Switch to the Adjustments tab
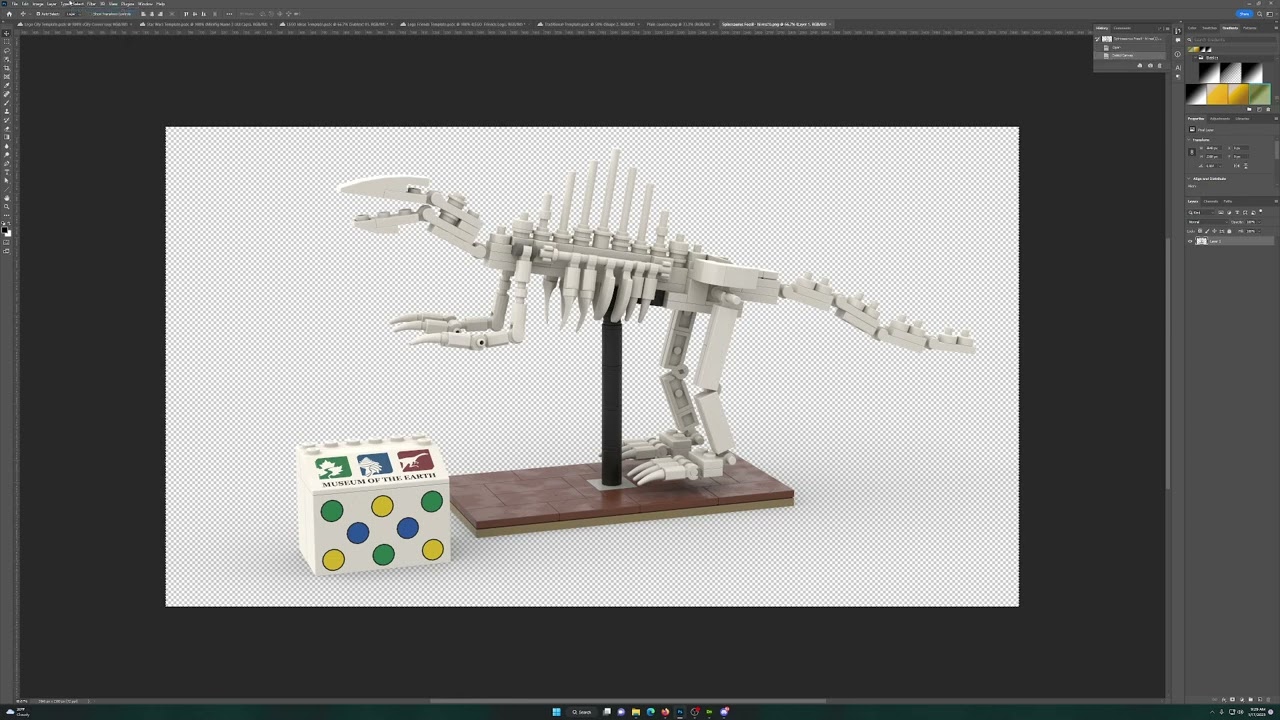 tap(1220, 119)
